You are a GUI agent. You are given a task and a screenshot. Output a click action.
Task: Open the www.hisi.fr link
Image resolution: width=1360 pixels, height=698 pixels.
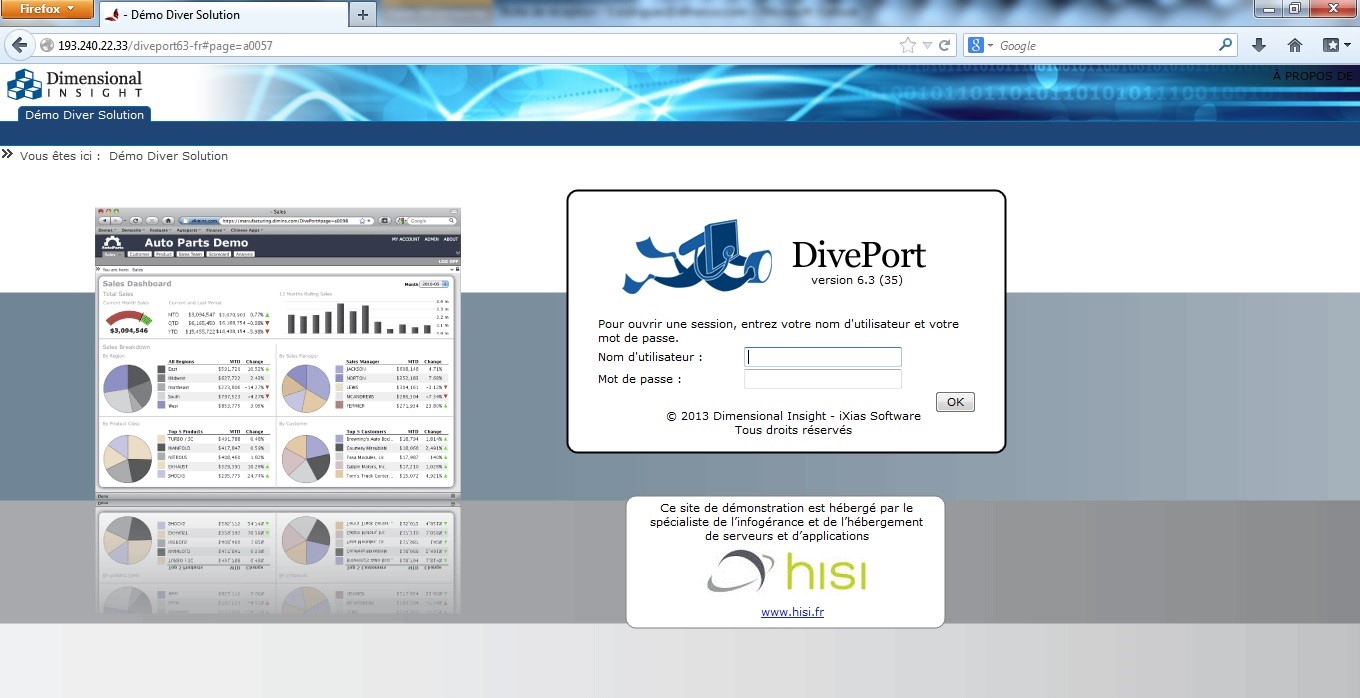[x=792, y=612]
